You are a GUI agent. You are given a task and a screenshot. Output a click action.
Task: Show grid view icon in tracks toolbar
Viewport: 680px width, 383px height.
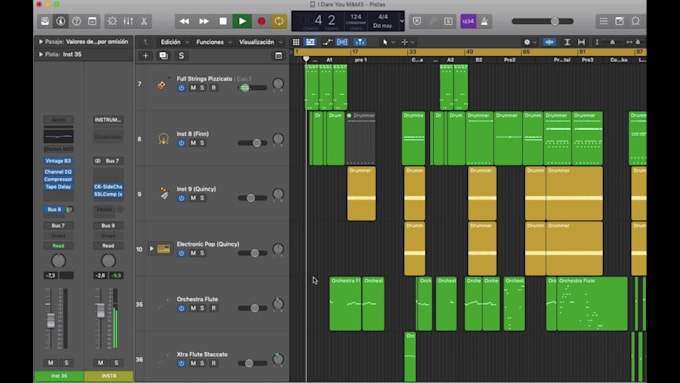click(x=296, y=42)
